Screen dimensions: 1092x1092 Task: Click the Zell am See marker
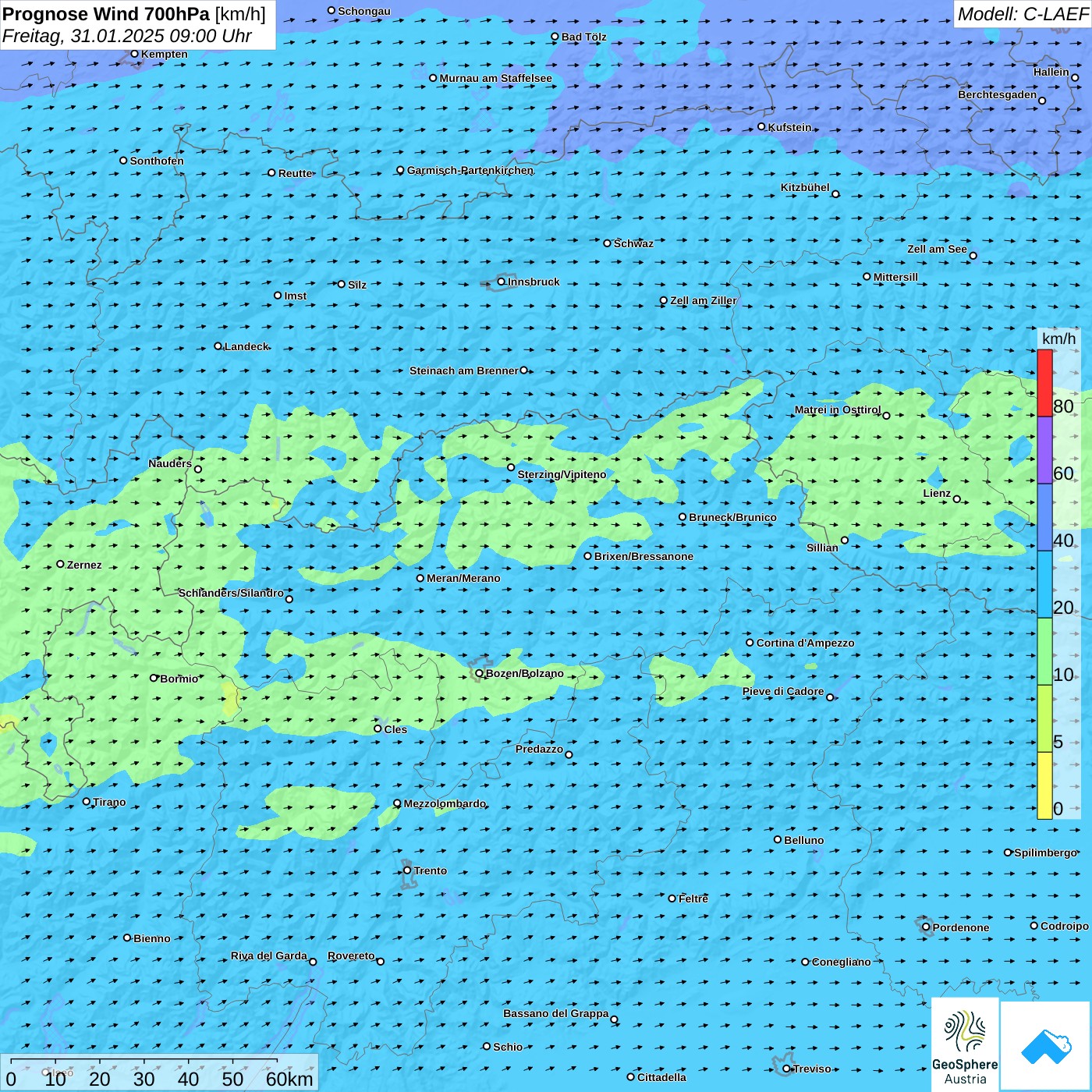point(973,255)
